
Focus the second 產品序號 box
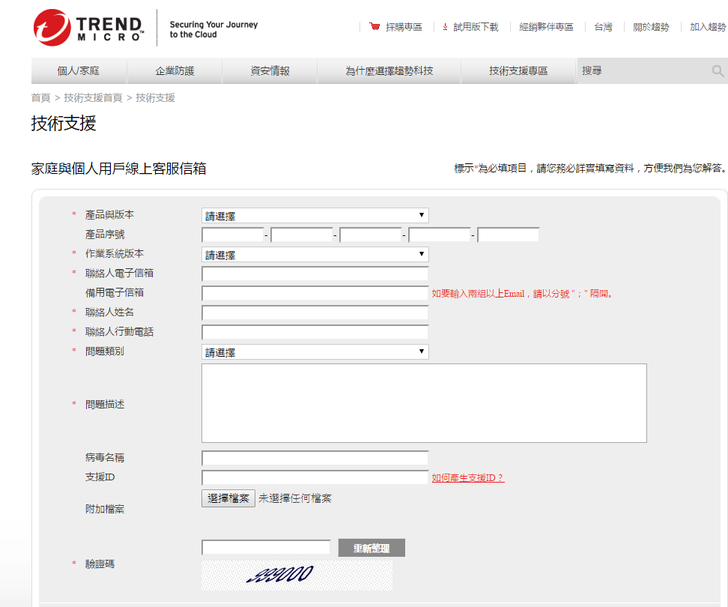(x=302, y=235)
